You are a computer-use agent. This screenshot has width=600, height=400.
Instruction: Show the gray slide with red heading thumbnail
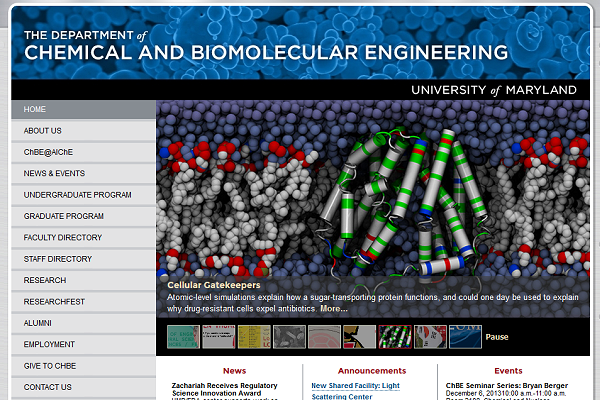(218, 337)
